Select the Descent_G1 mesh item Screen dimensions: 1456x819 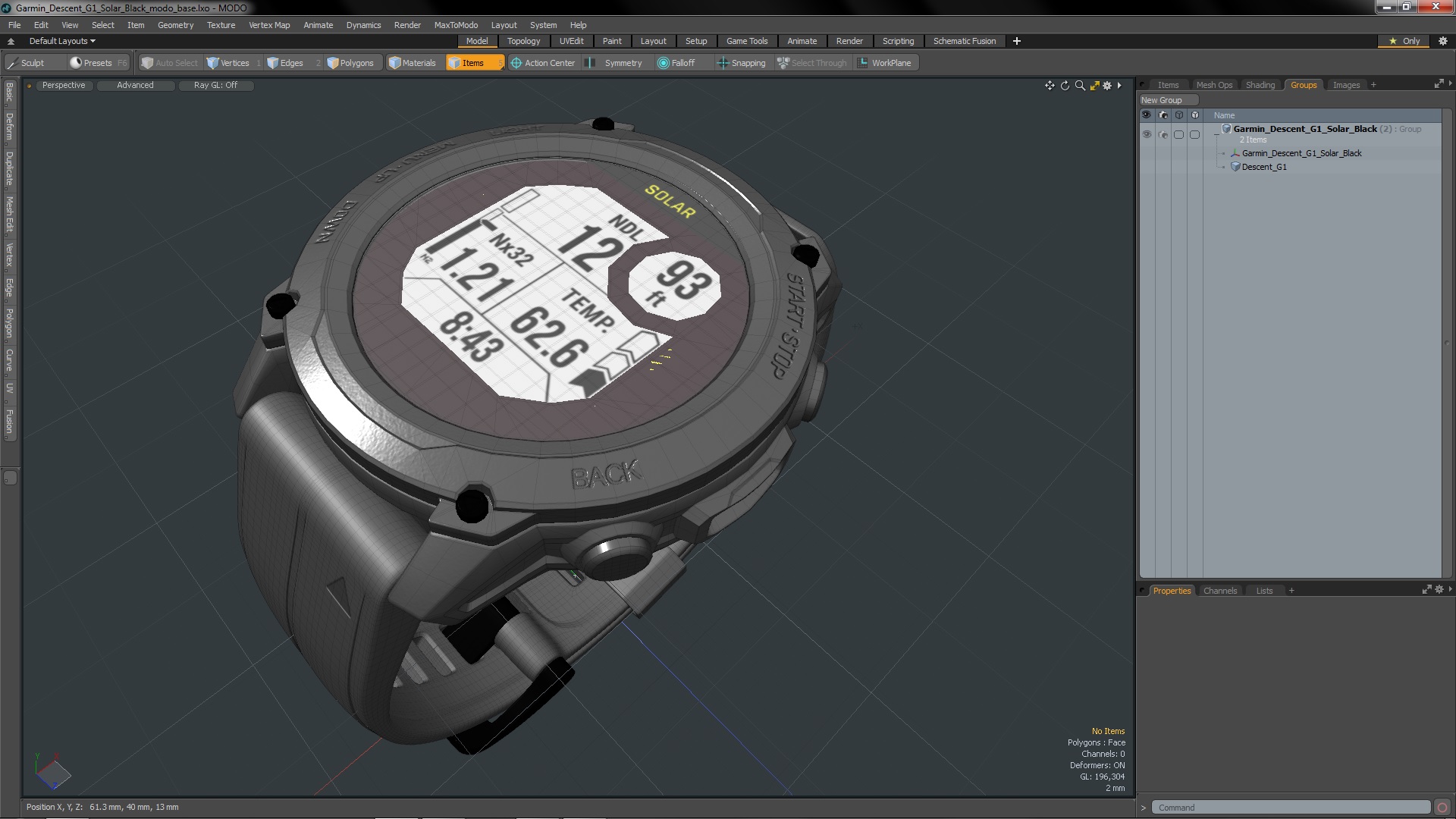(1263, 167)
